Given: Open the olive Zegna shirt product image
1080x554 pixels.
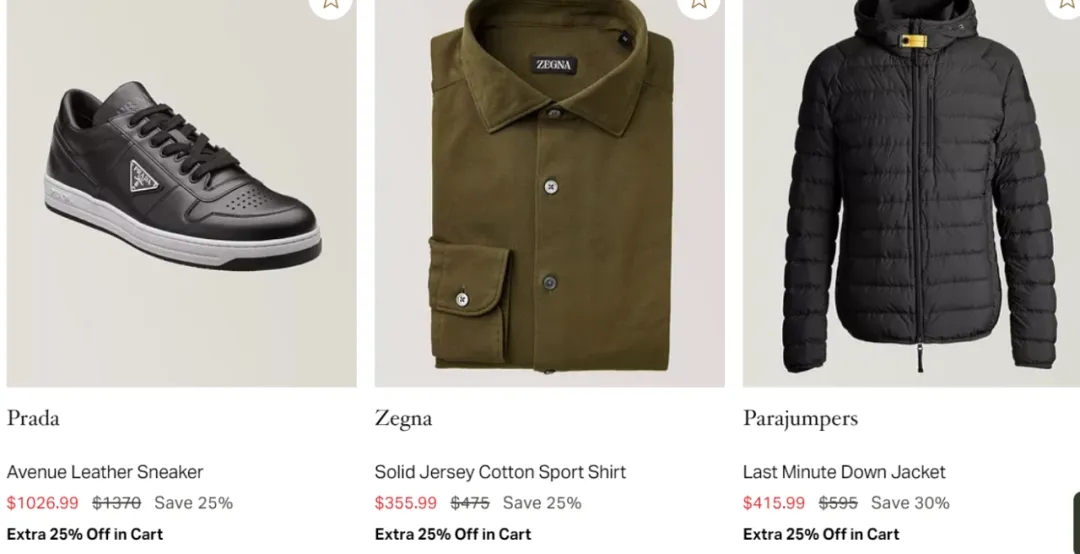Looking at the screenshot, I should tap(549, 190).
